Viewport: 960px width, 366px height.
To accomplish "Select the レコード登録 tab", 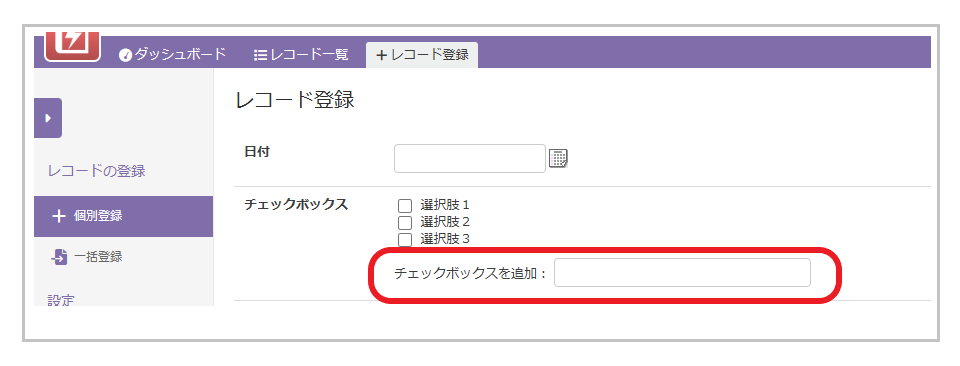I will coord(422,54).
